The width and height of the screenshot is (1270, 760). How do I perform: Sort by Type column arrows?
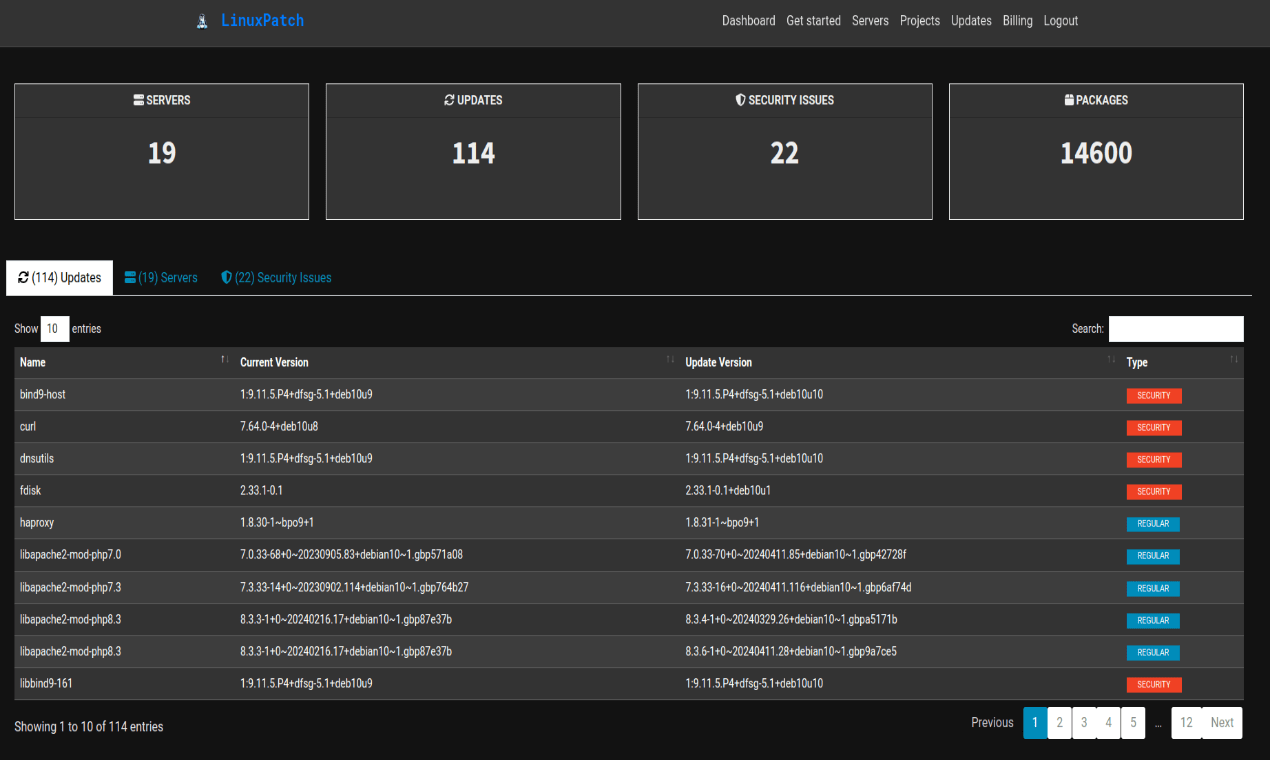1234,359
